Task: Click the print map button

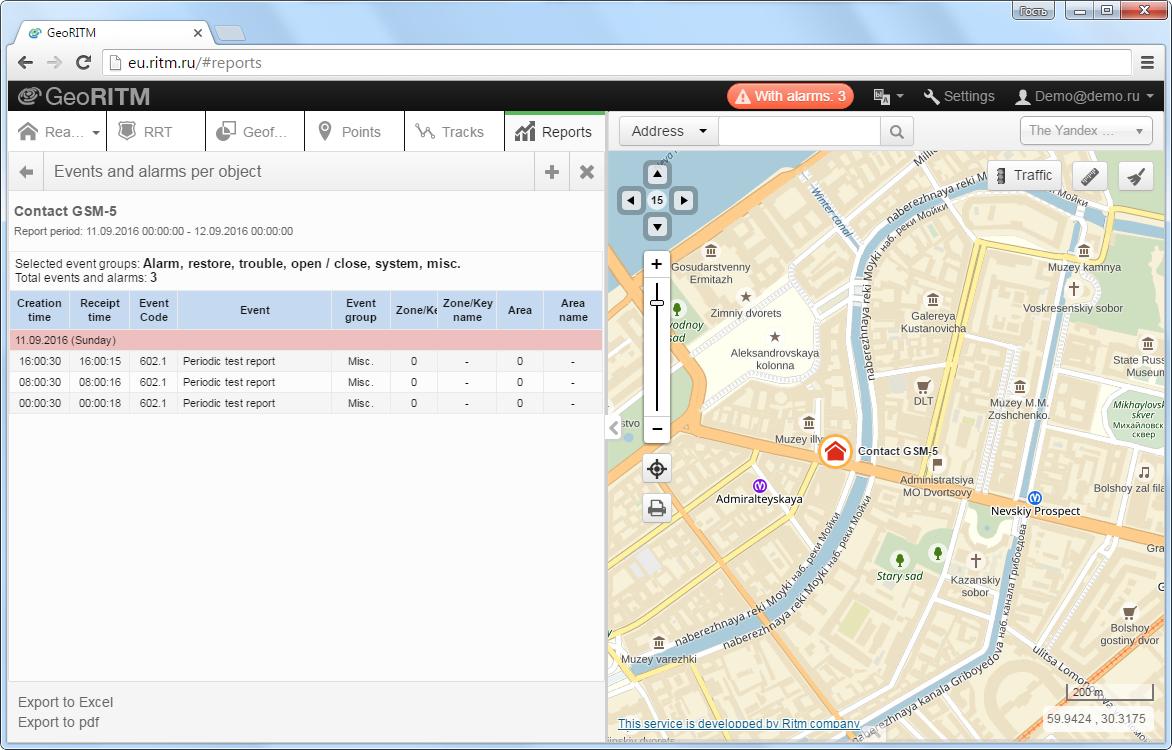Action: click(x=657, y=508)
